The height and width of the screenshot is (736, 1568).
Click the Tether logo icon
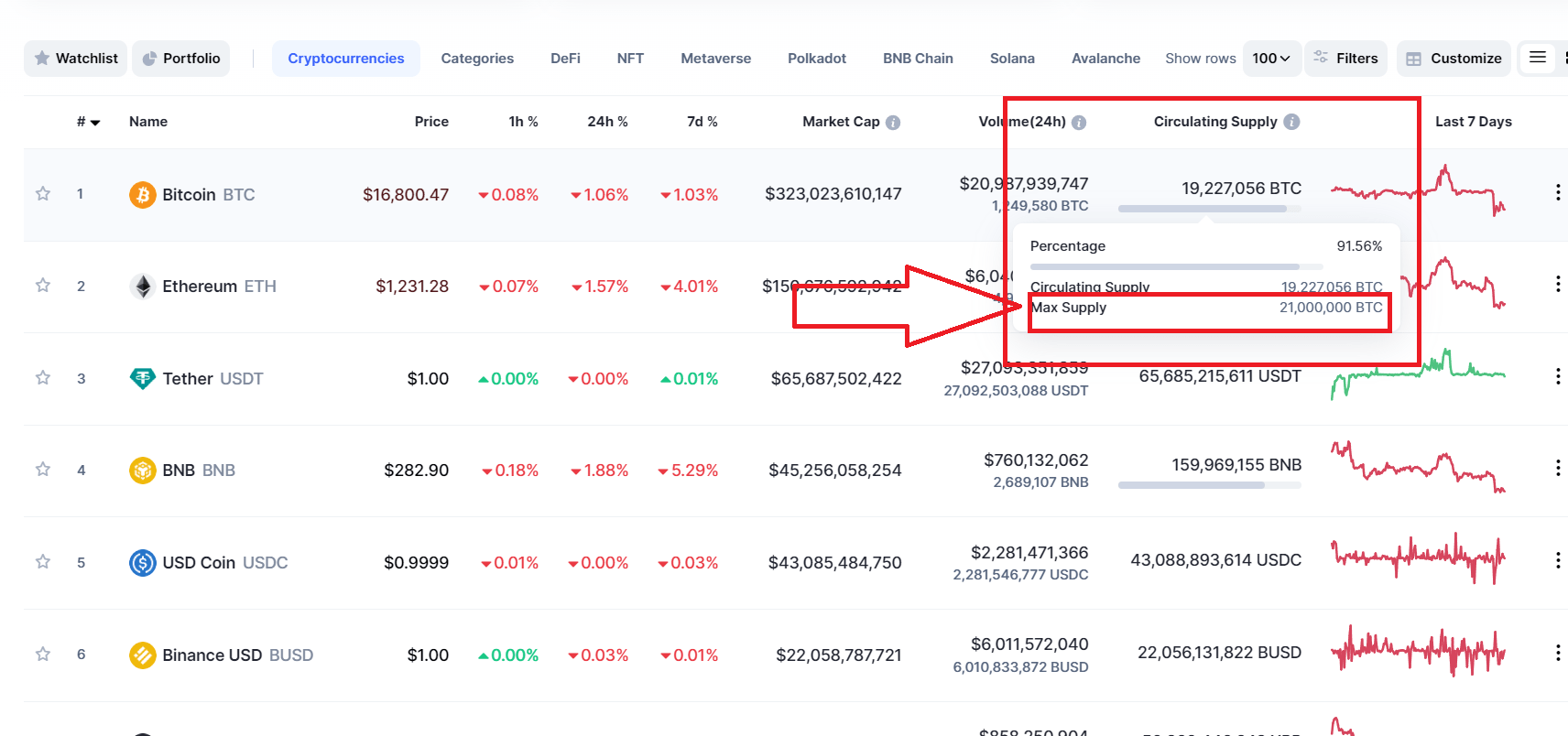[x=142, y=378]
